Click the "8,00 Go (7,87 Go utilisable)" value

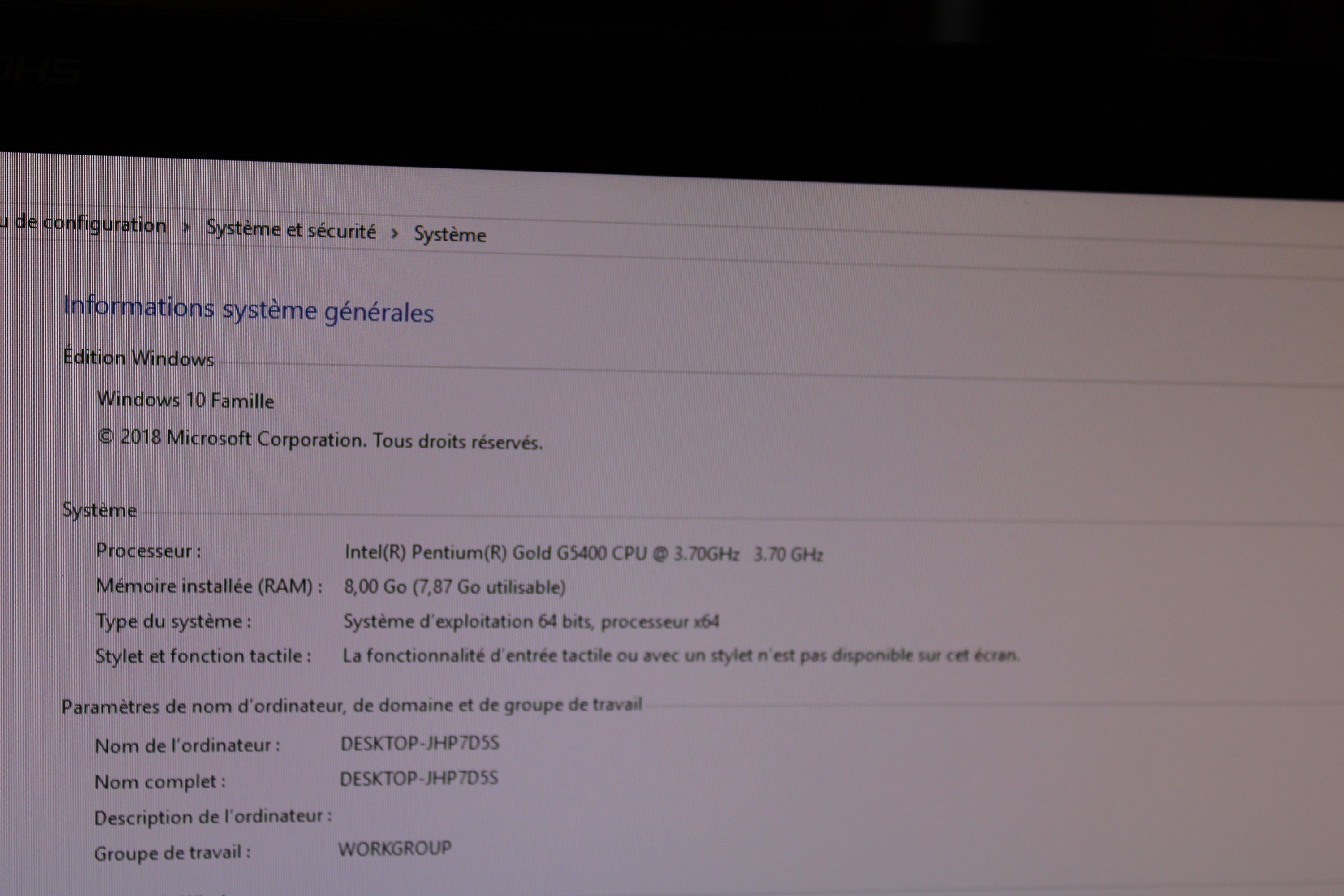[x=455, y=587]
